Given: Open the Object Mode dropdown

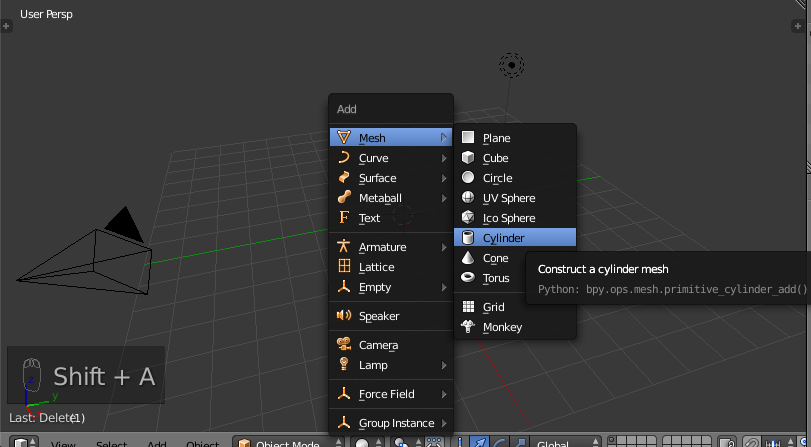Looking at the screenshot, I should [x=288, y=443].
